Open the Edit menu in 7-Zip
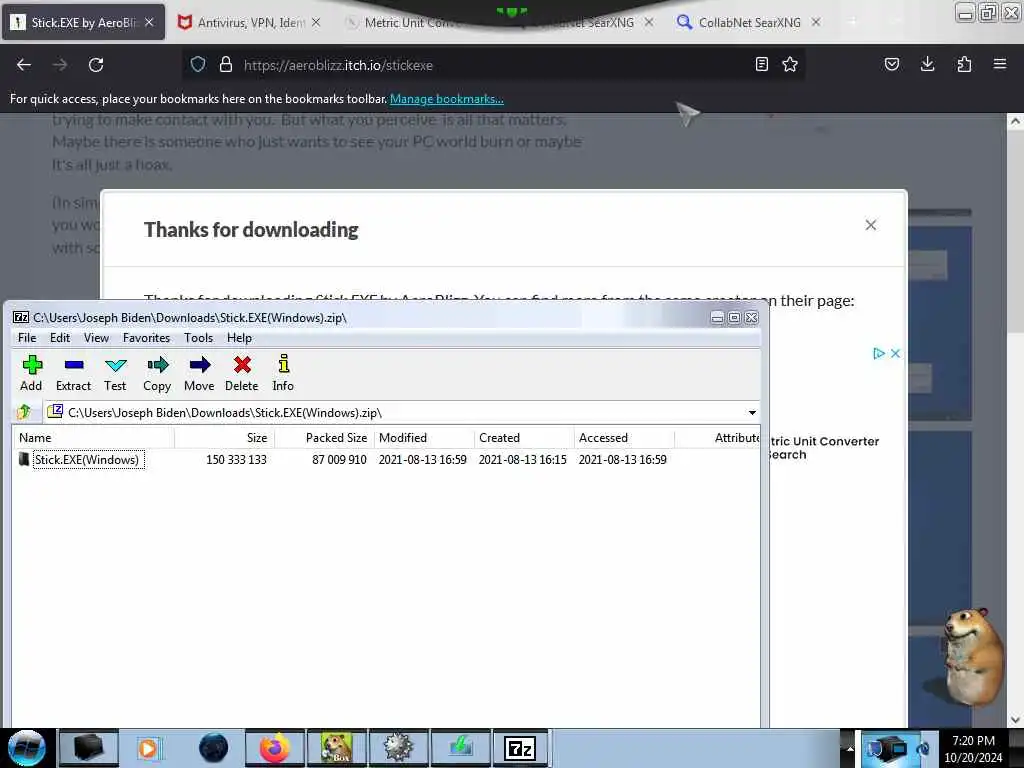This screenshot has height=768, width=1024. point(59,338)
